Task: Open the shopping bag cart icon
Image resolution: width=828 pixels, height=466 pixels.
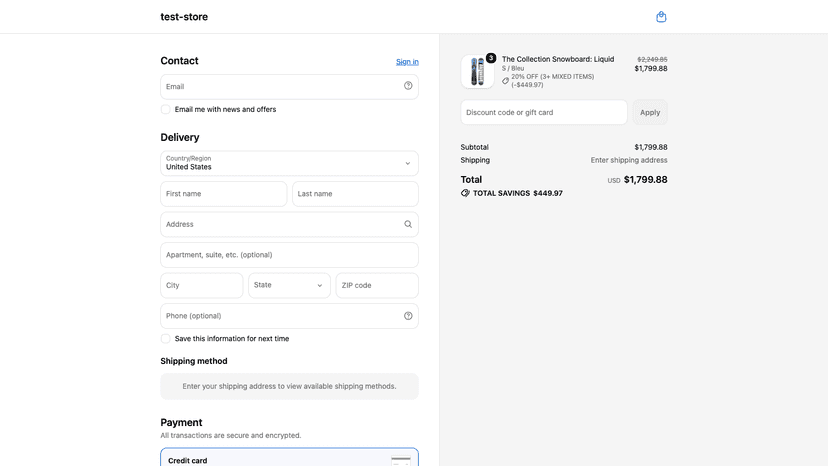Action: [x=661, y=17]
